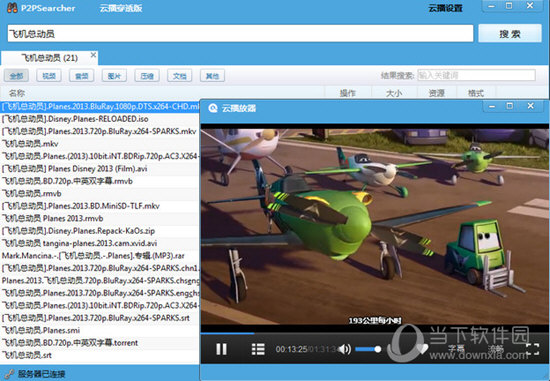This screenshot has width=550, height=381.
Task: Click the video frame in the player
Action: click(374, 227)
